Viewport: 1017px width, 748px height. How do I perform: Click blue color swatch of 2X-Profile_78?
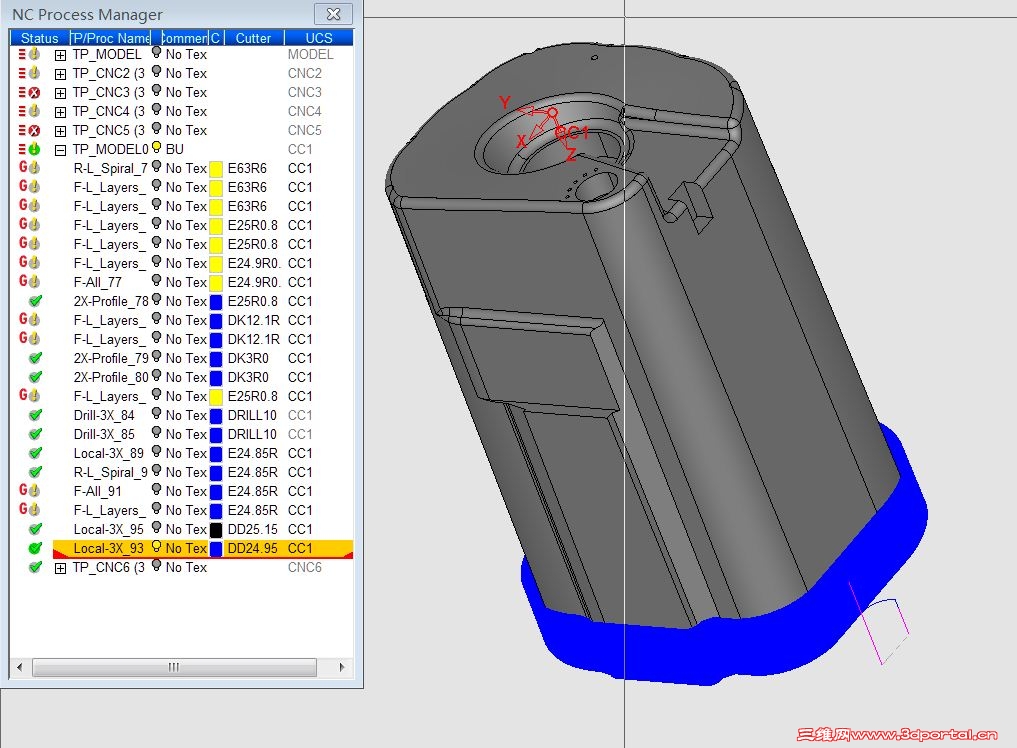point(216,302)
